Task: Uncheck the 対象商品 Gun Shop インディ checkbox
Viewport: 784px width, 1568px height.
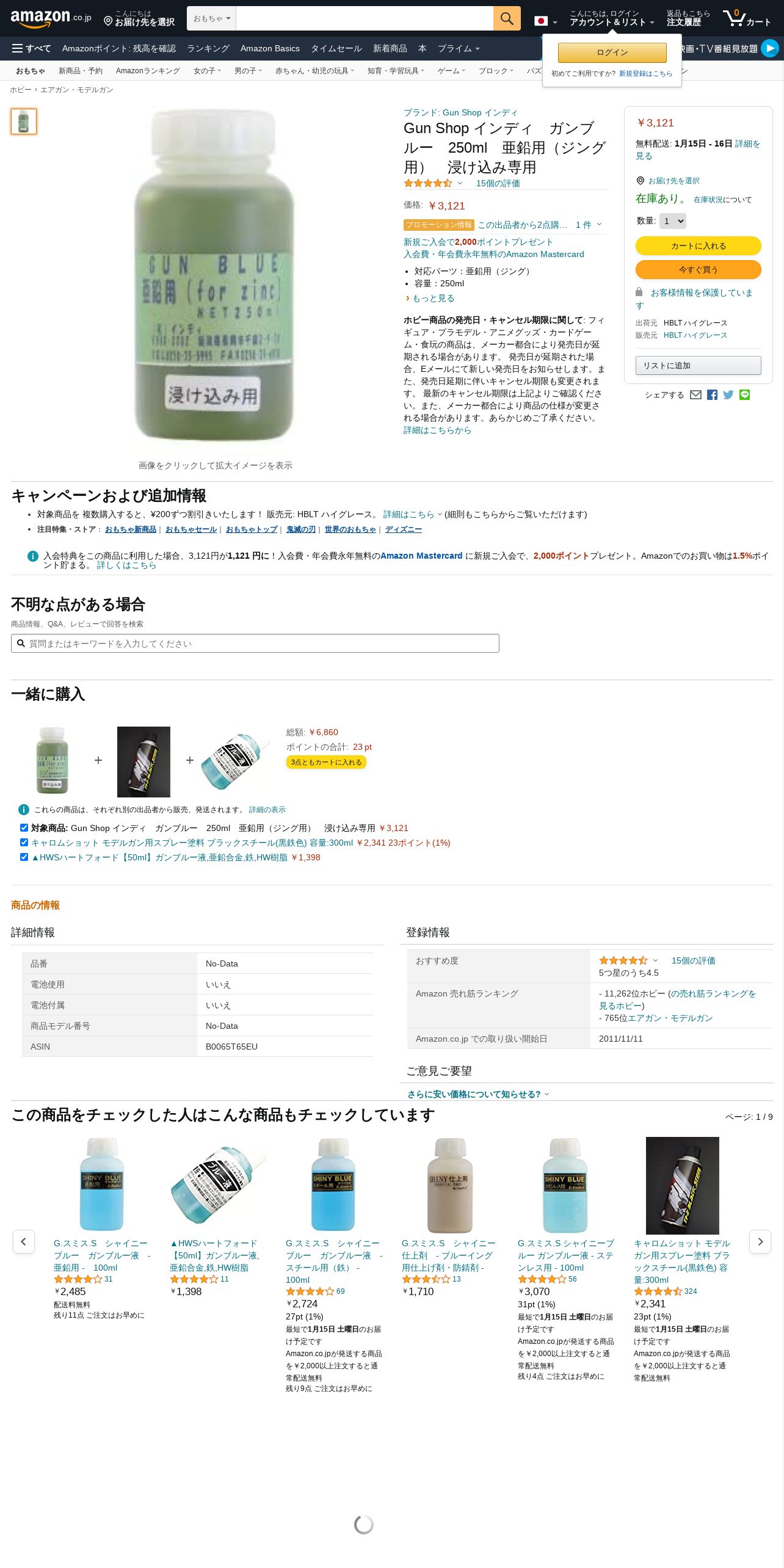Action: coord(24,827)
